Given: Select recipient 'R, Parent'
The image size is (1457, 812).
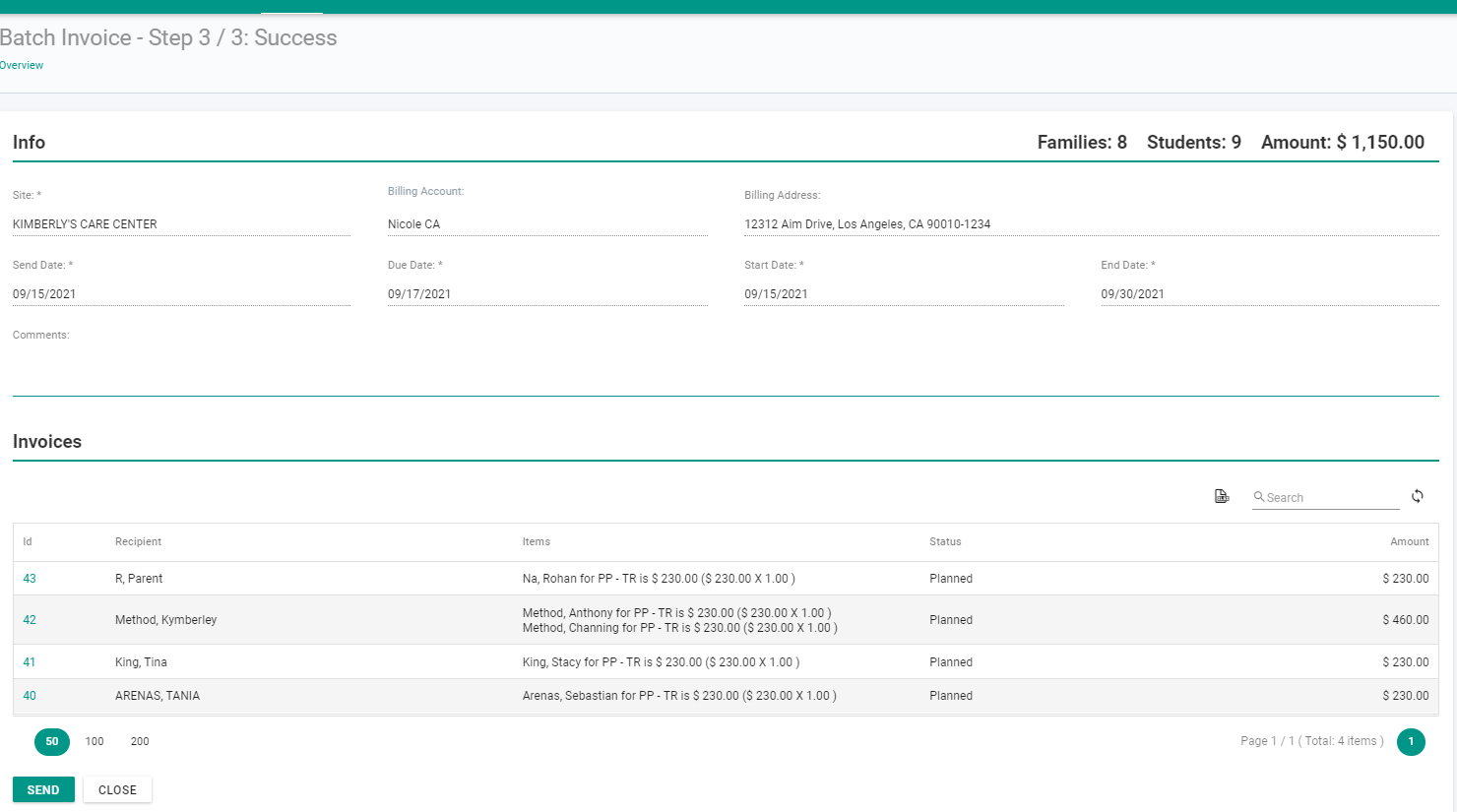Looking at the screenshot, I should tap(139, 579).
